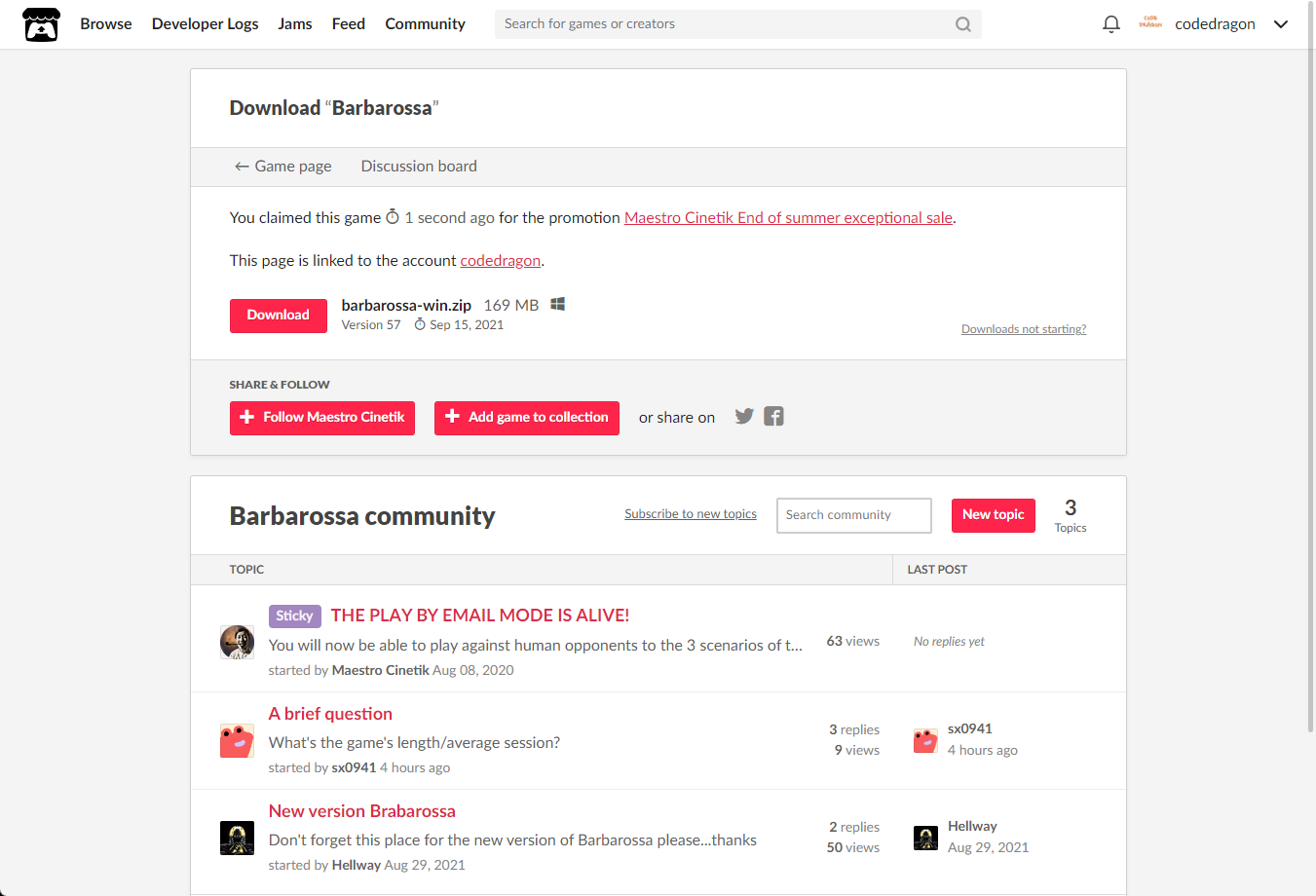Return to the Game page
This screenshot has width=1316, height=896.
pyautogui.click(x=282, y=167)
